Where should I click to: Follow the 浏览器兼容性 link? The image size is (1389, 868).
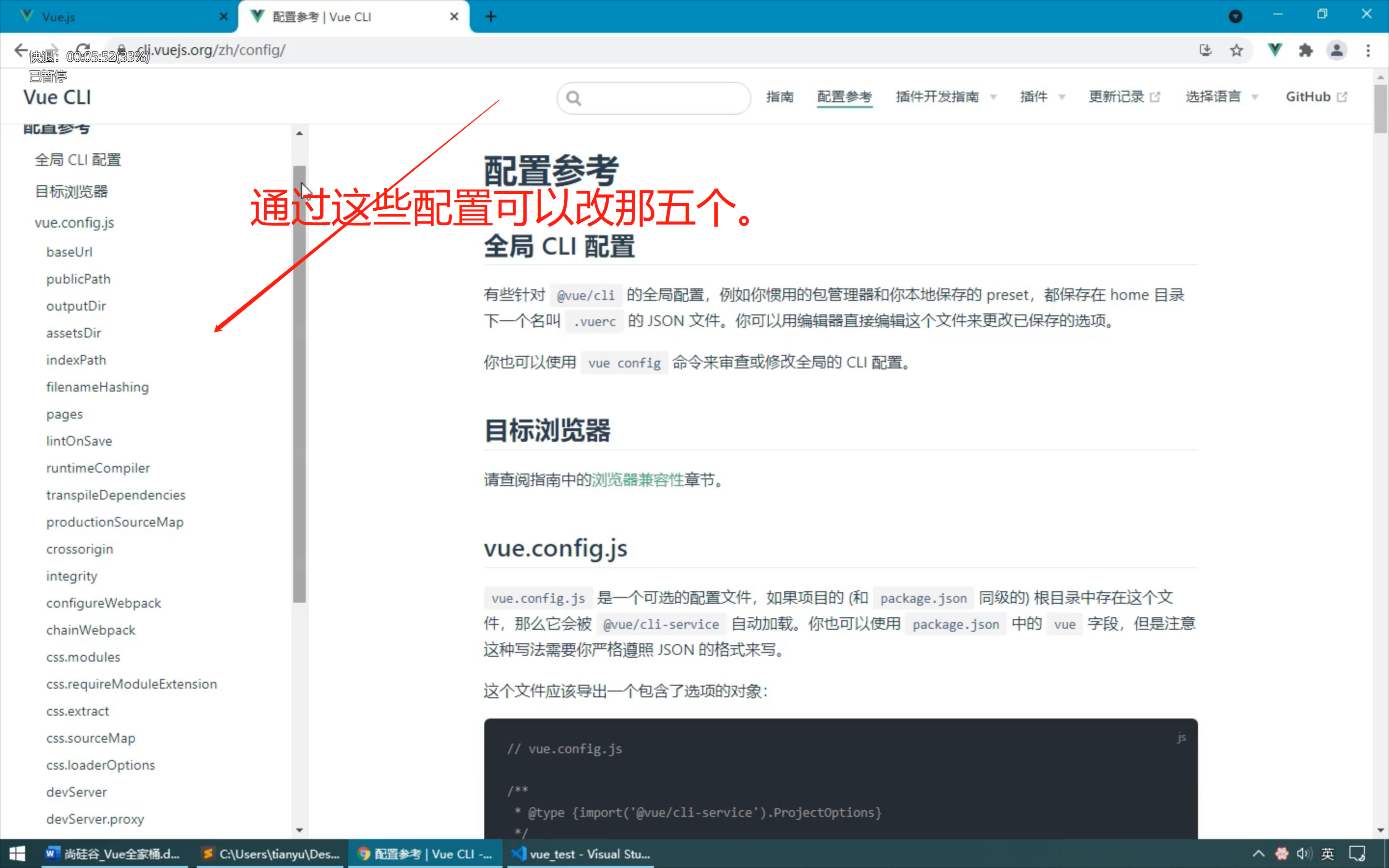(638, 480)
